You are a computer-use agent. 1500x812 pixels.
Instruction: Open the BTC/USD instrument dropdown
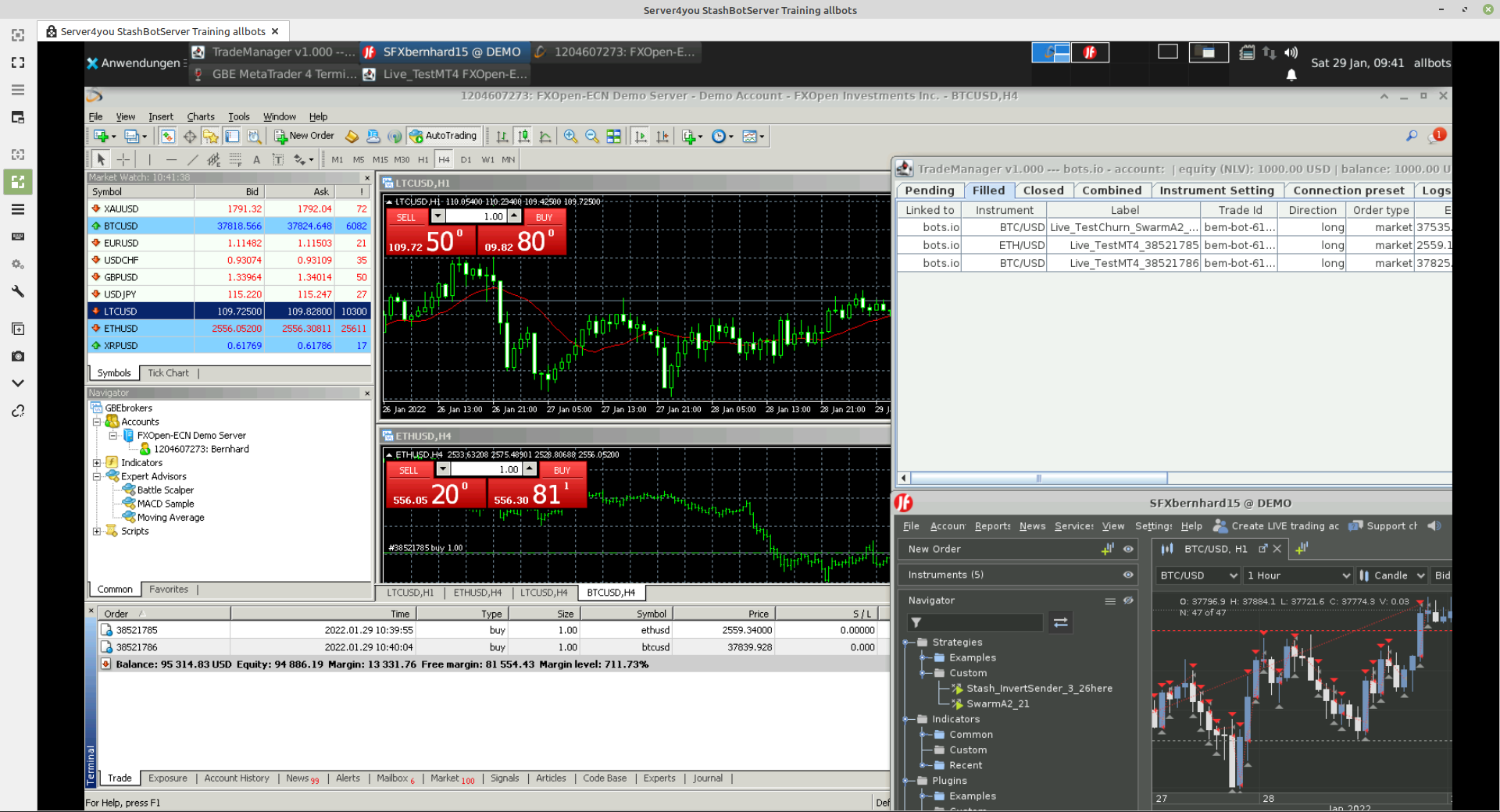tap(1198, 575)
